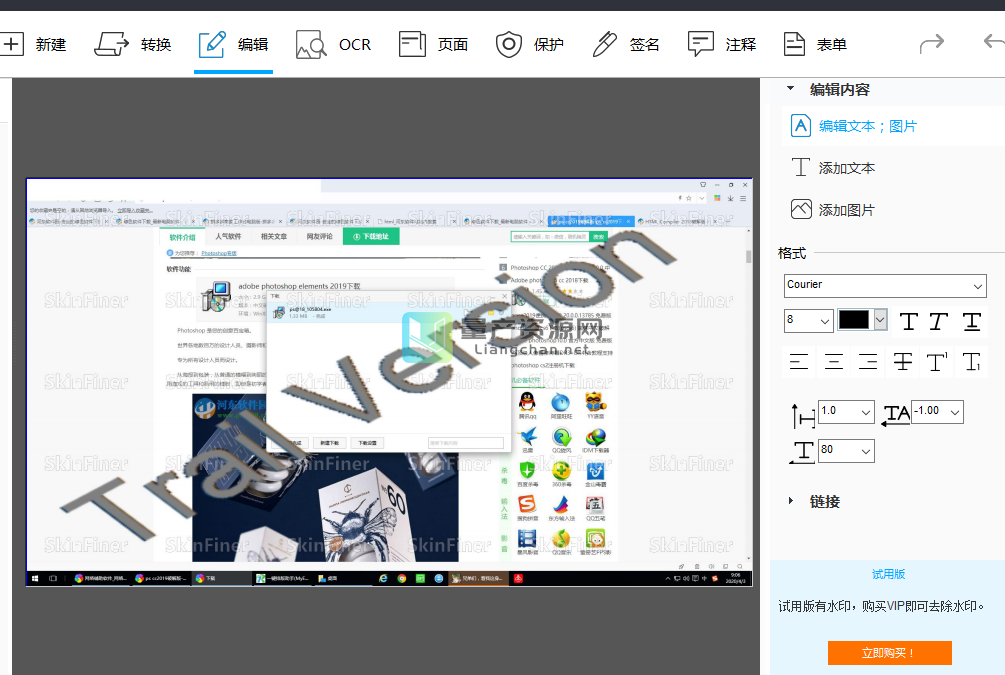Click the 格式 (Format) heading
1005x675 pixels.
coord(792,253)
